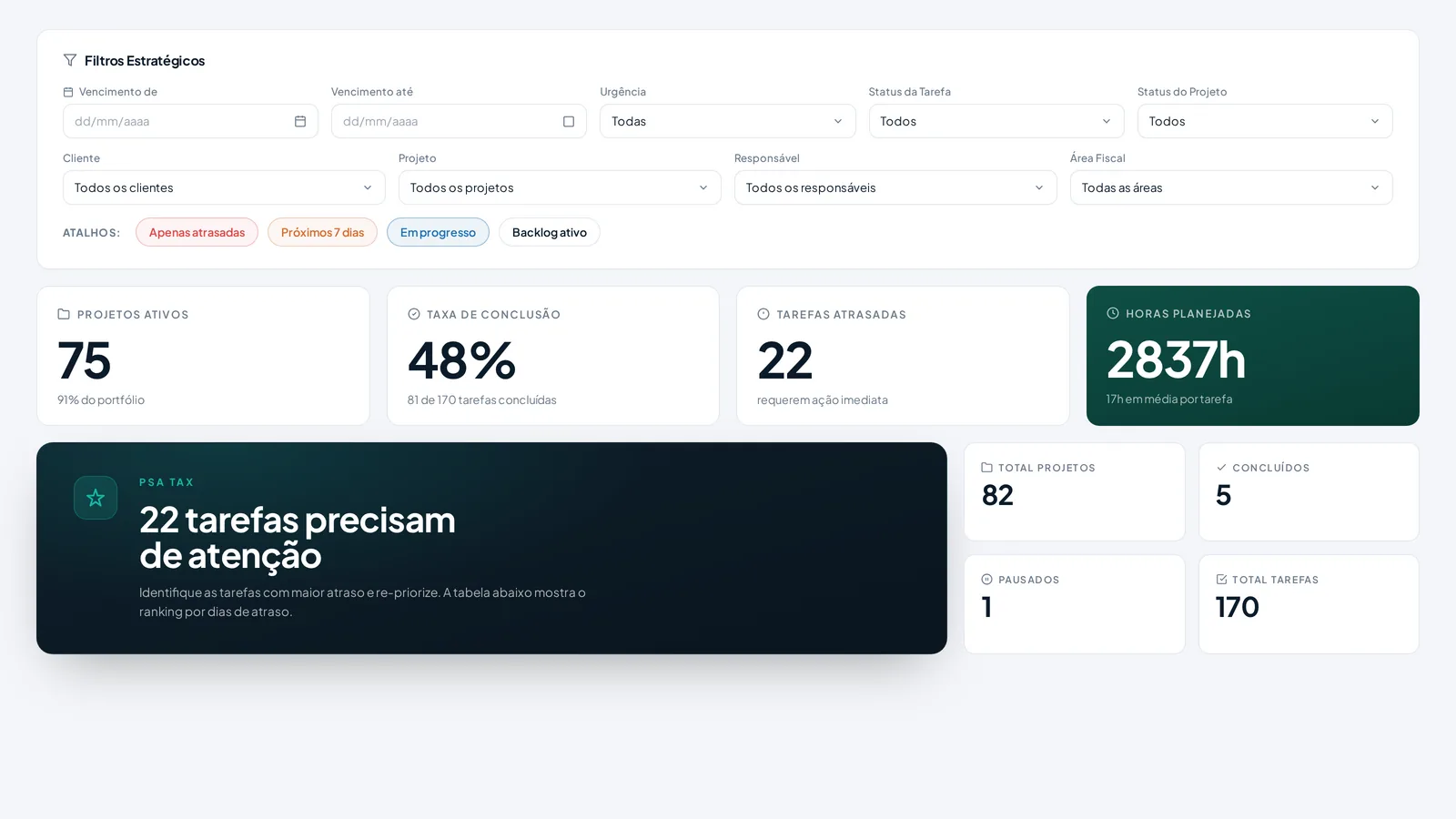The width and height of the screenshot is (1456, 819).
Task: Click the funnel filter icon beside Filtros Estratégicos
Action: (x=70, y=60)
